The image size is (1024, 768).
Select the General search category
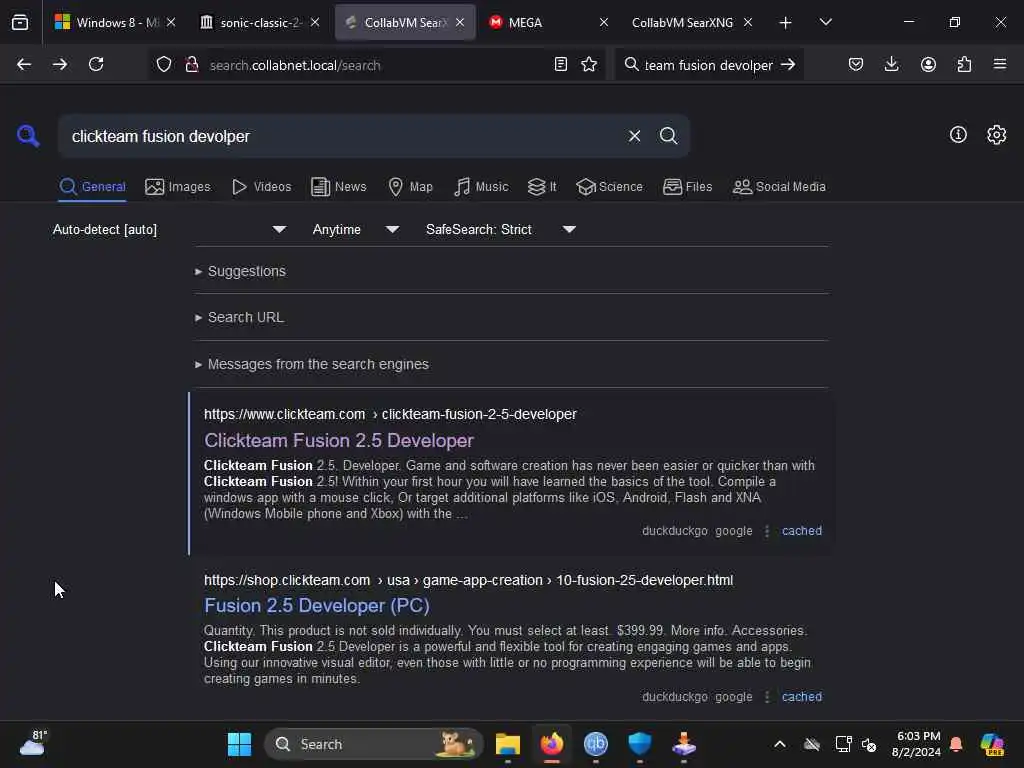click(92, 187)
